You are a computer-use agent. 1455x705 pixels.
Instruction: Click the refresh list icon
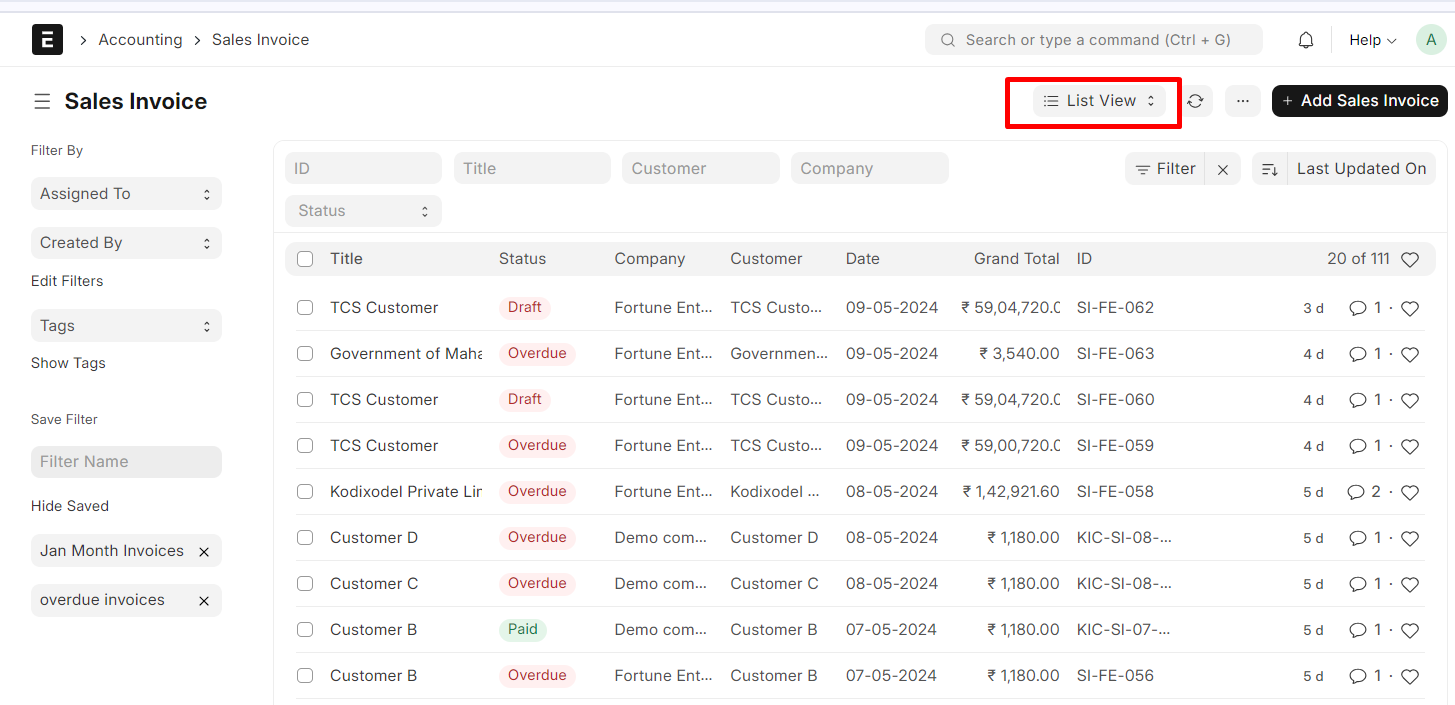(x=1195, y=101)
